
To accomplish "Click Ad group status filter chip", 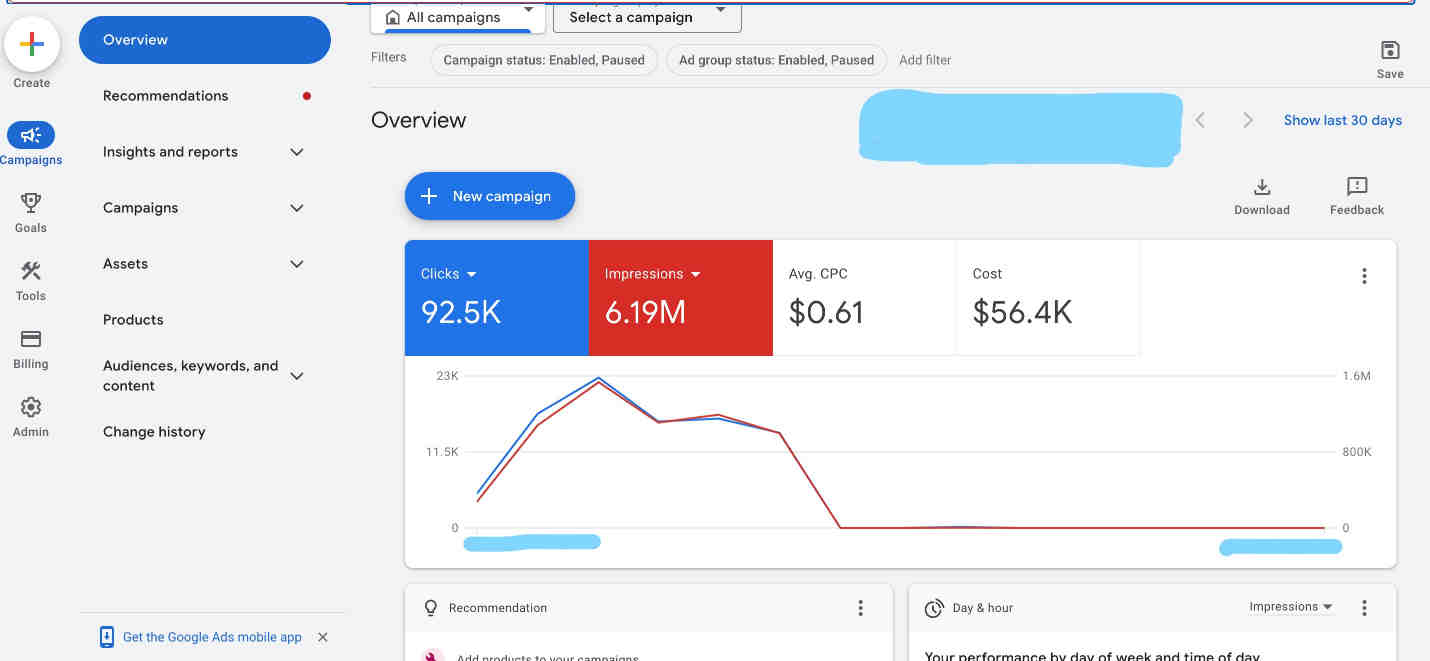I will (776, 60).
